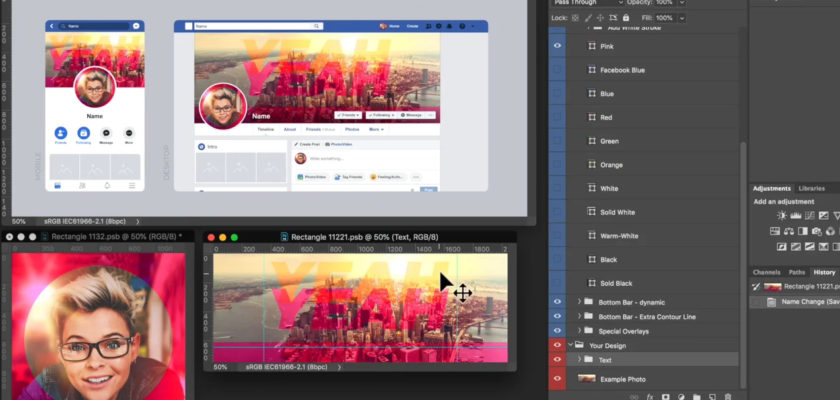Hide the Your Design group
840x400 pixels.
[557, 345]
